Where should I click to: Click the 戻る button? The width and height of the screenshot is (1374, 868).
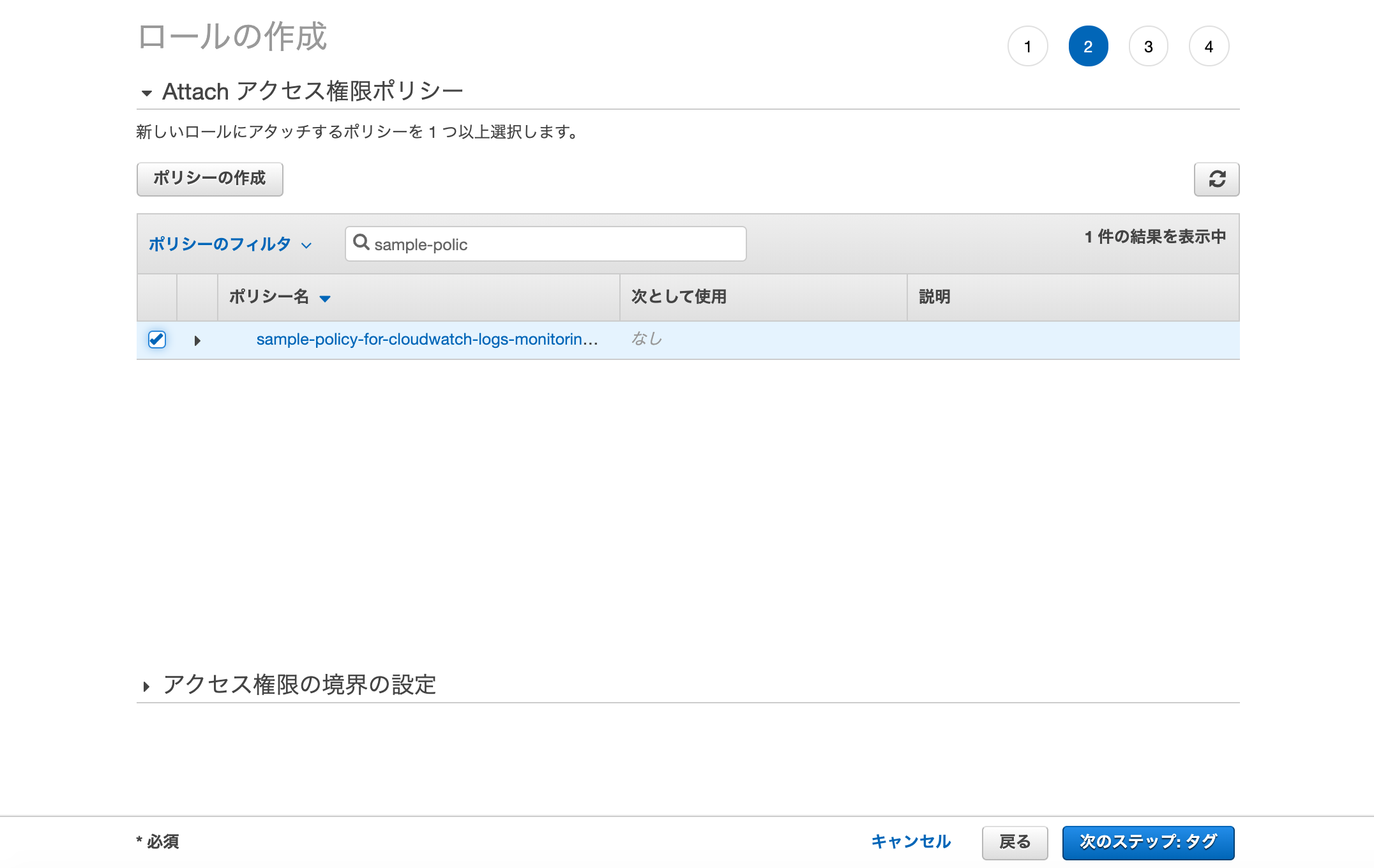1015,842
